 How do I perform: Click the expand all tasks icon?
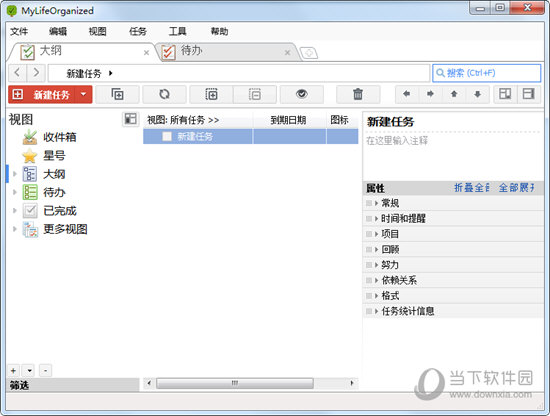(211, 94)
